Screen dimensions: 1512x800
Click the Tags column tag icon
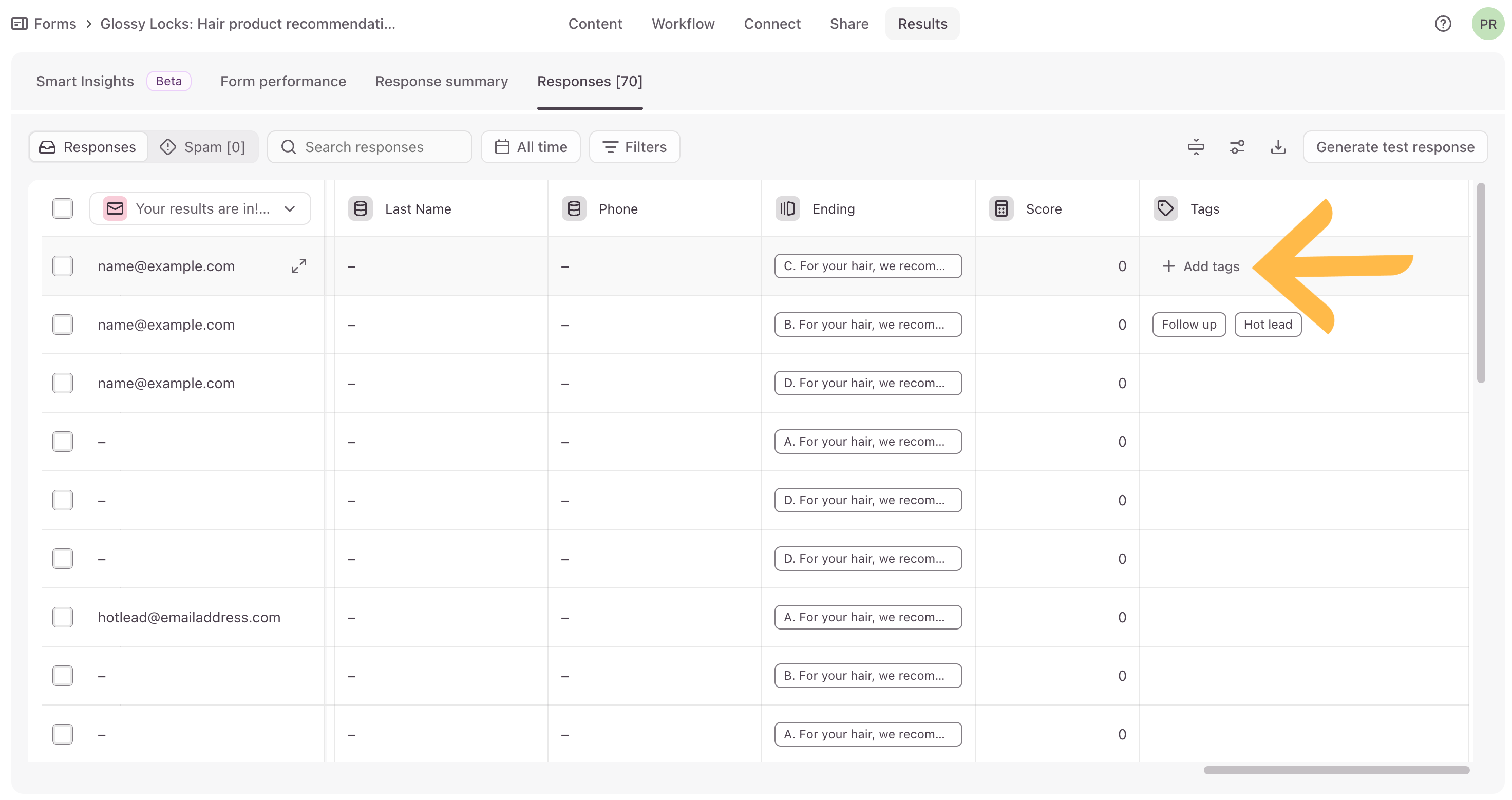pyautogui.click(x=1166, y=208)
